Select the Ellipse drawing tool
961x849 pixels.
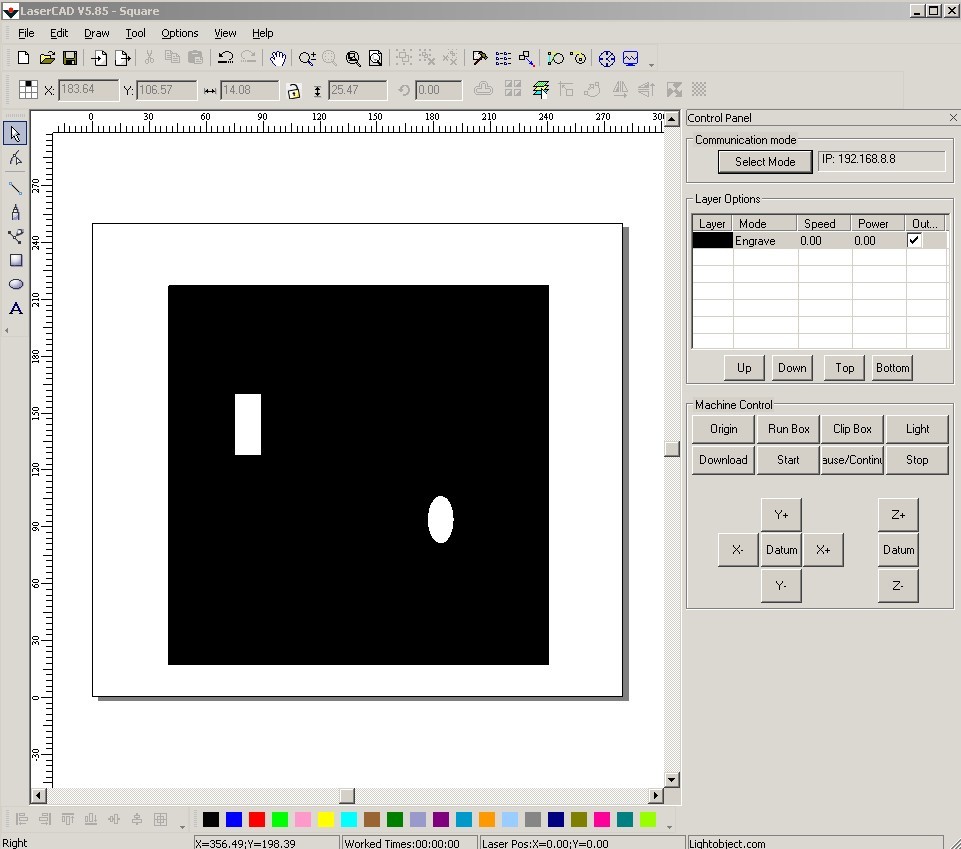pos(15,284)
